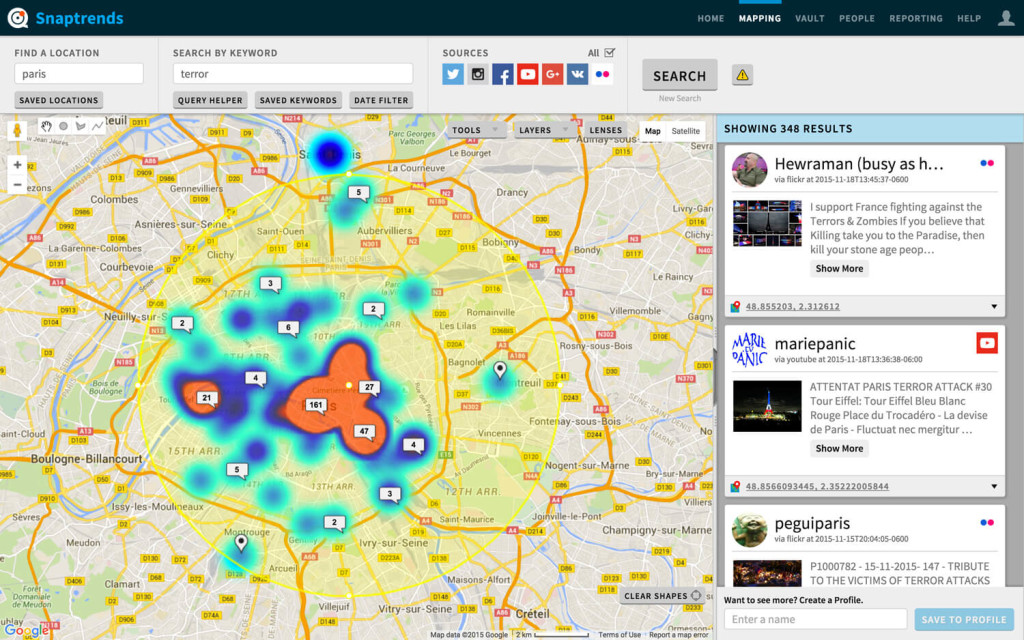Image resolution: width=1024 pixels, height=640 pixels.
Task: Click the Enter a name profile field
Action: click(815, 620)
